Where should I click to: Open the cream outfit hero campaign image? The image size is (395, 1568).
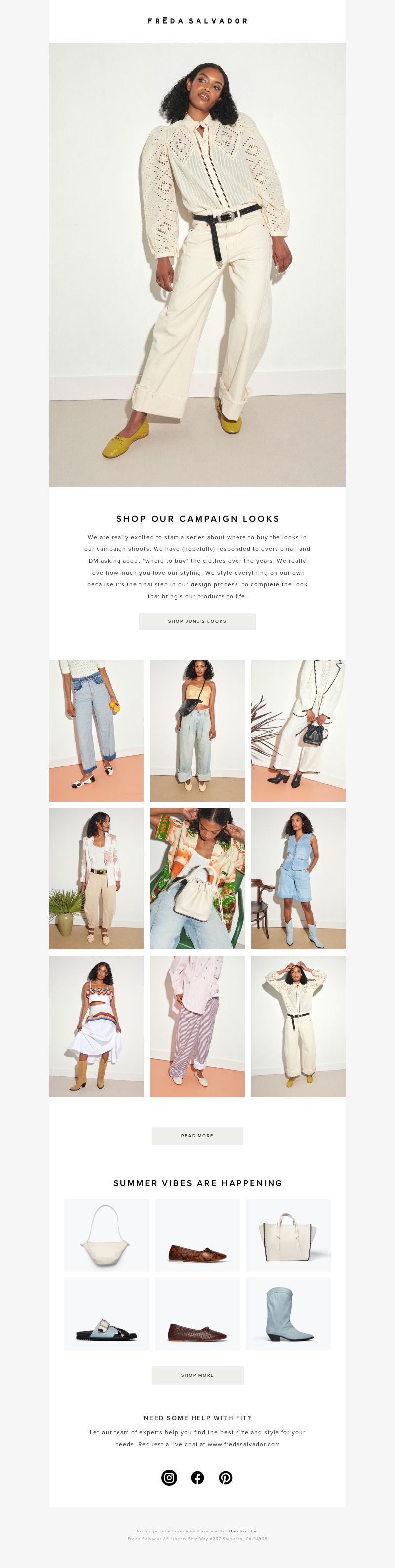pyautogui.click(x=197, y=265)
